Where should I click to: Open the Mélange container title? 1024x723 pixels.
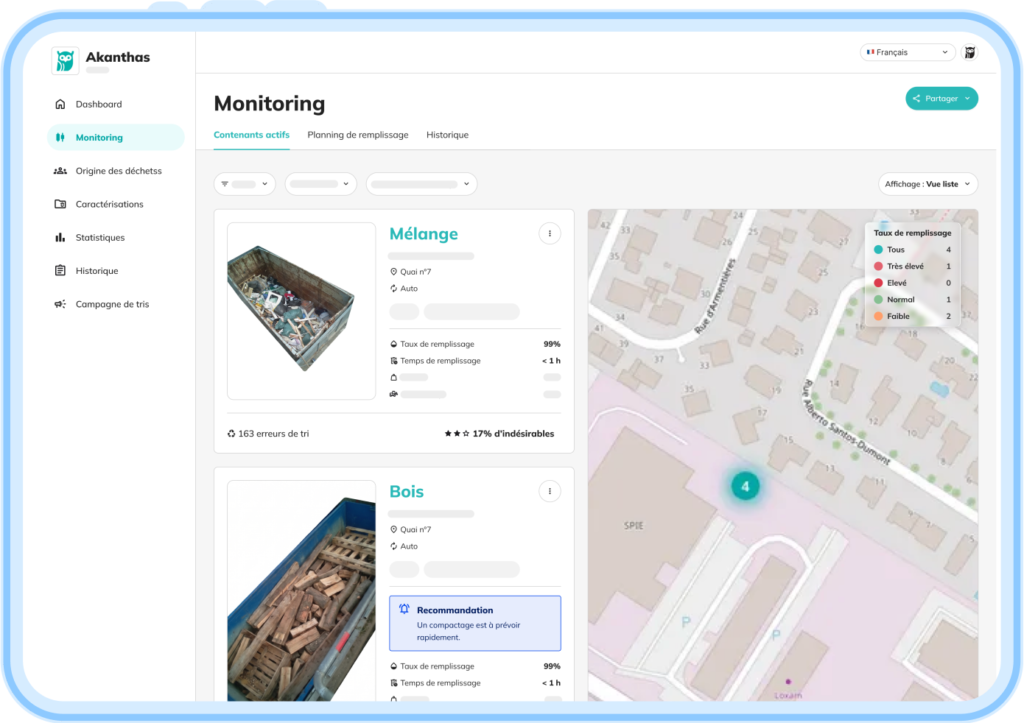pyautogui.click(x=423, y=234)
